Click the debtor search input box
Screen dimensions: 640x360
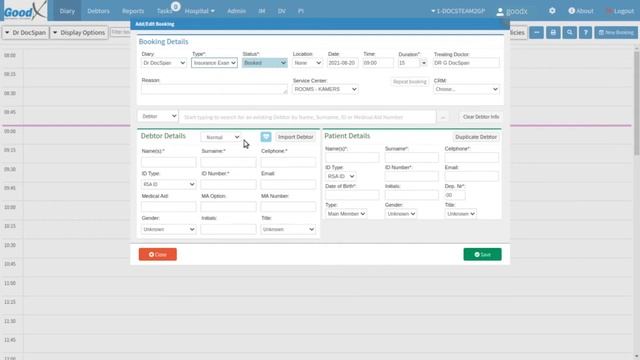[307, 117]
